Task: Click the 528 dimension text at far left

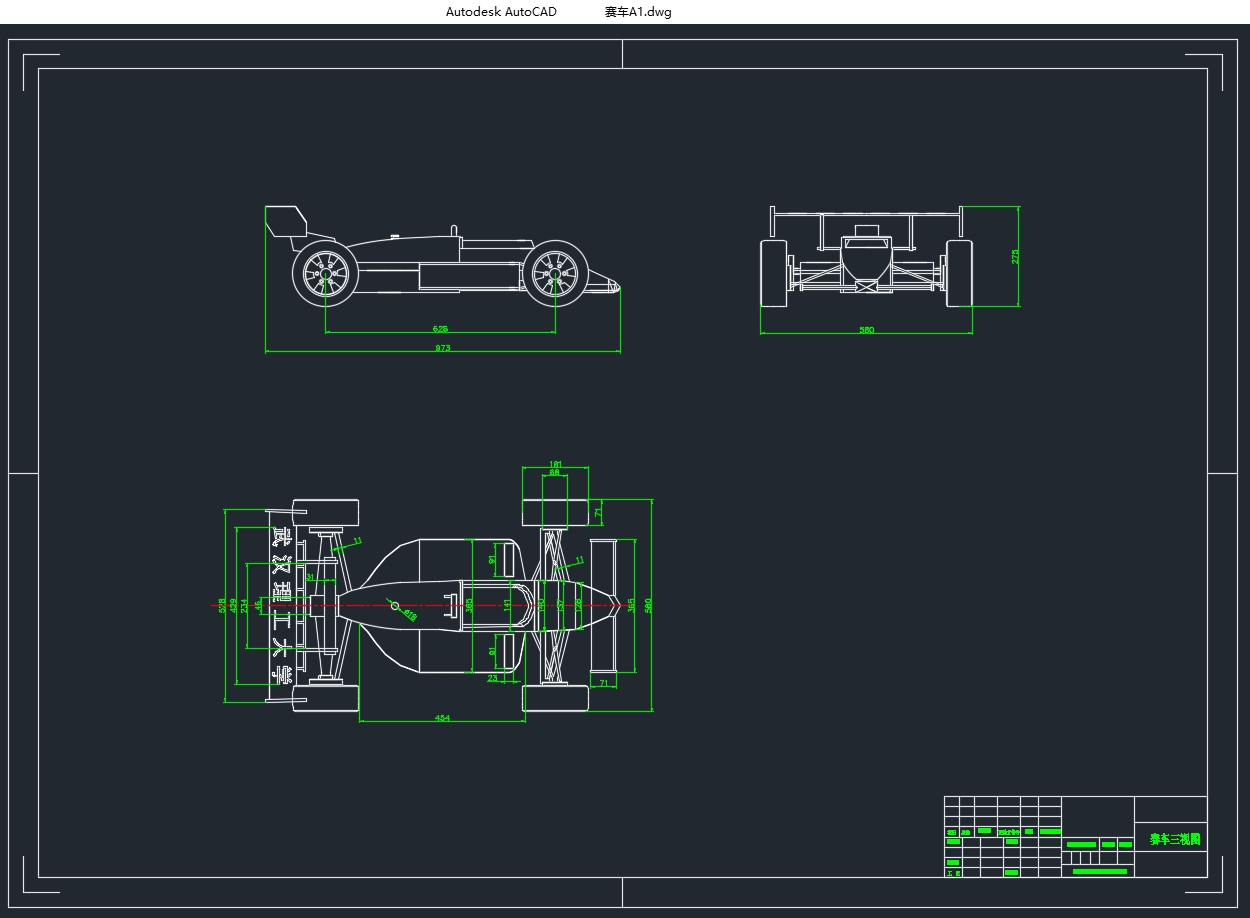Action: point(222,605)
